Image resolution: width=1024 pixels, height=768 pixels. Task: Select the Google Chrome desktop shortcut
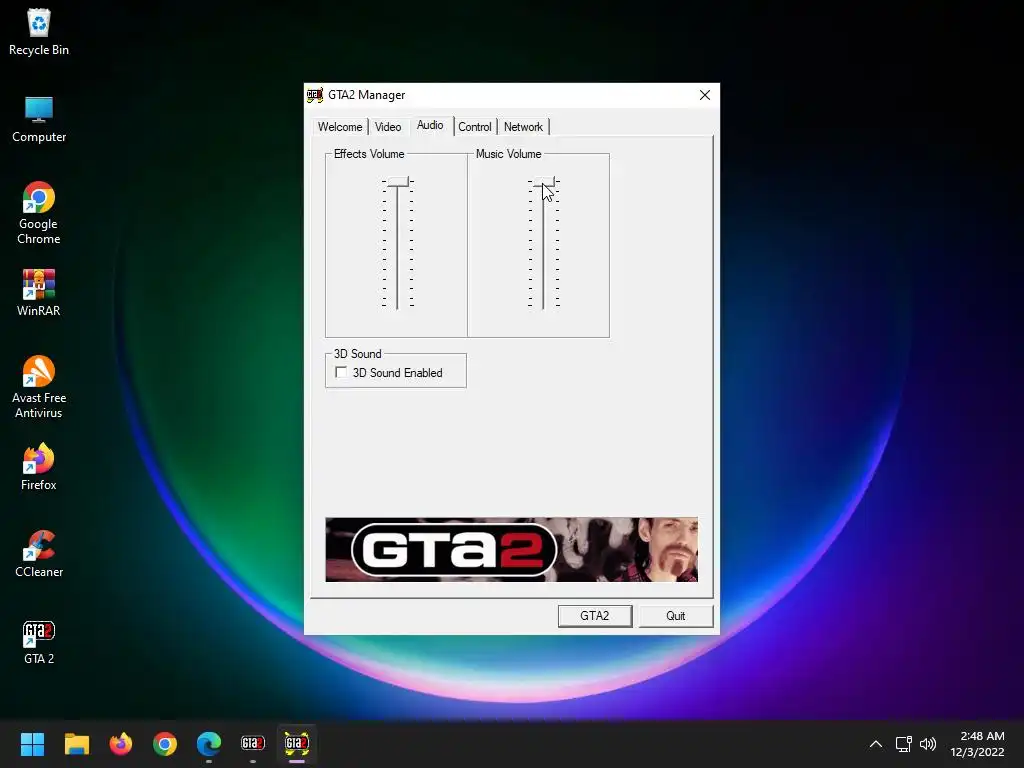point(39,214)
